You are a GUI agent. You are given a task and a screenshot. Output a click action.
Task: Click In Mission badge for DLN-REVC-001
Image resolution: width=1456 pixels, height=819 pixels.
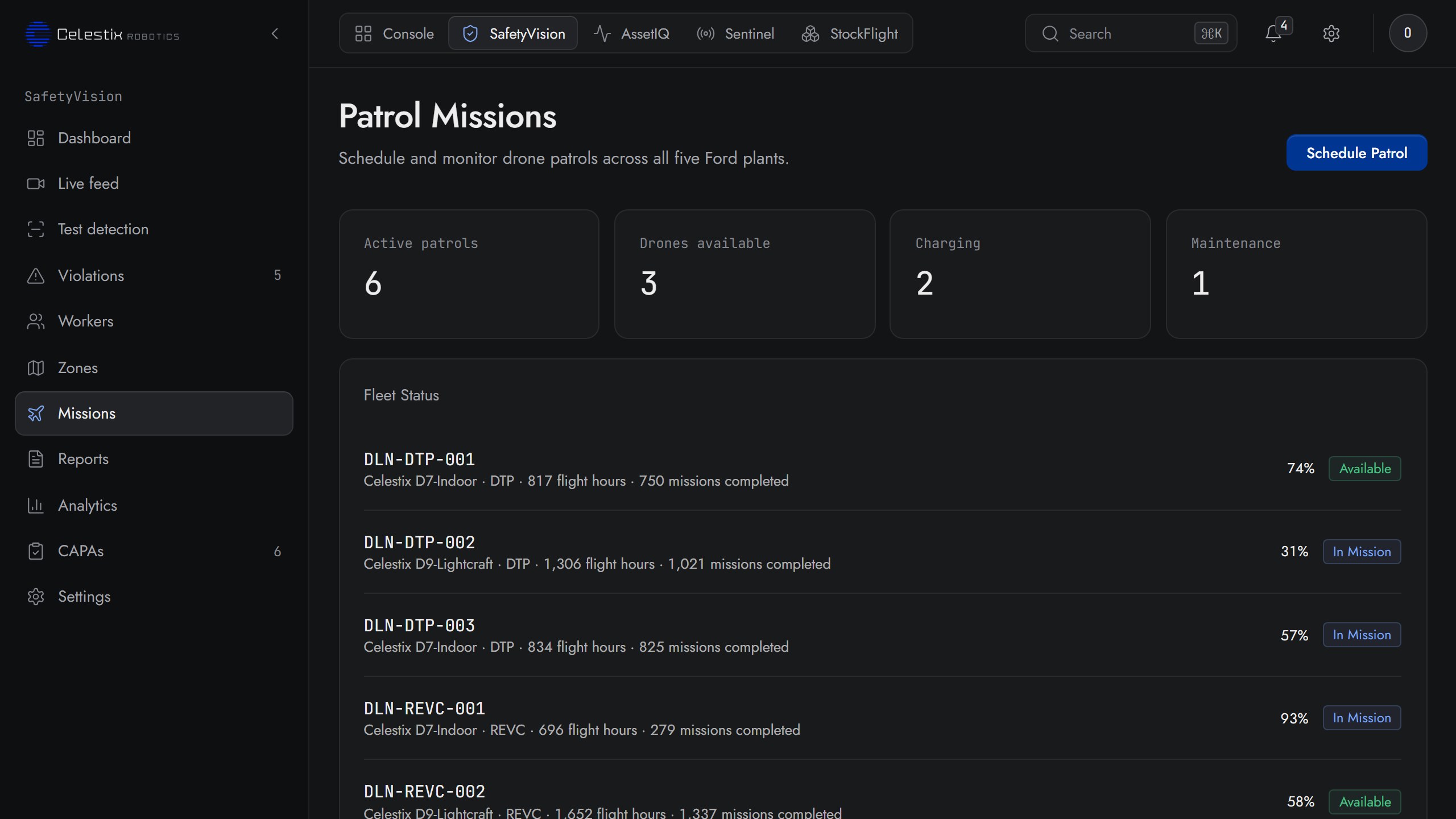pos(1362,718)
